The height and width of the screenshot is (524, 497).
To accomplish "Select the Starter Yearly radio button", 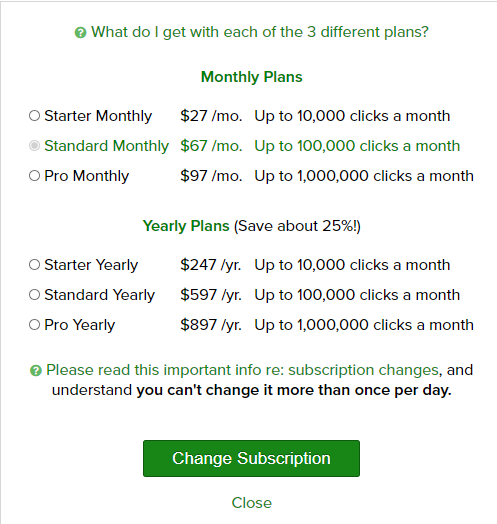I will click(x=34, y=265).
